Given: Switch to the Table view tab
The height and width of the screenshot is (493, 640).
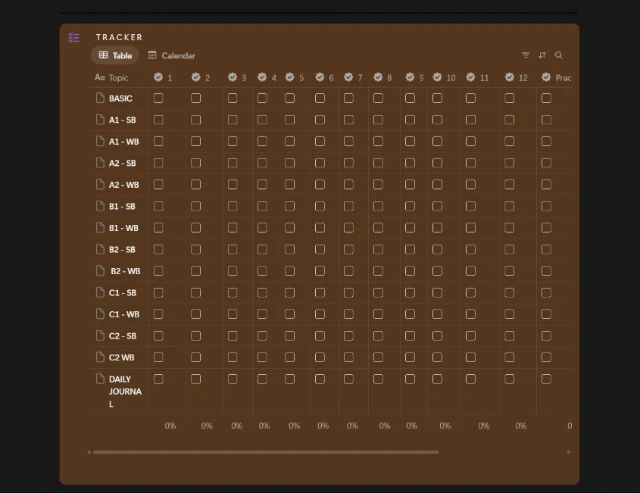Looking at the screenshot, I should 116,56.
